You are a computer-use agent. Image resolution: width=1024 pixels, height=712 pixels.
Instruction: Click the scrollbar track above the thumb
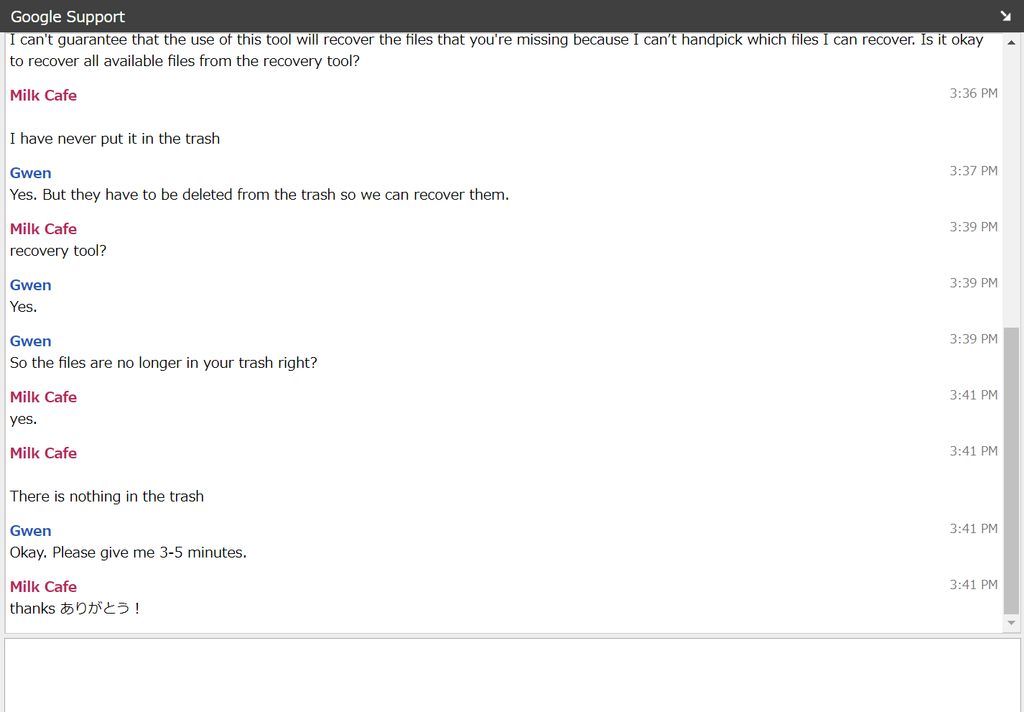coord(1011,188)
